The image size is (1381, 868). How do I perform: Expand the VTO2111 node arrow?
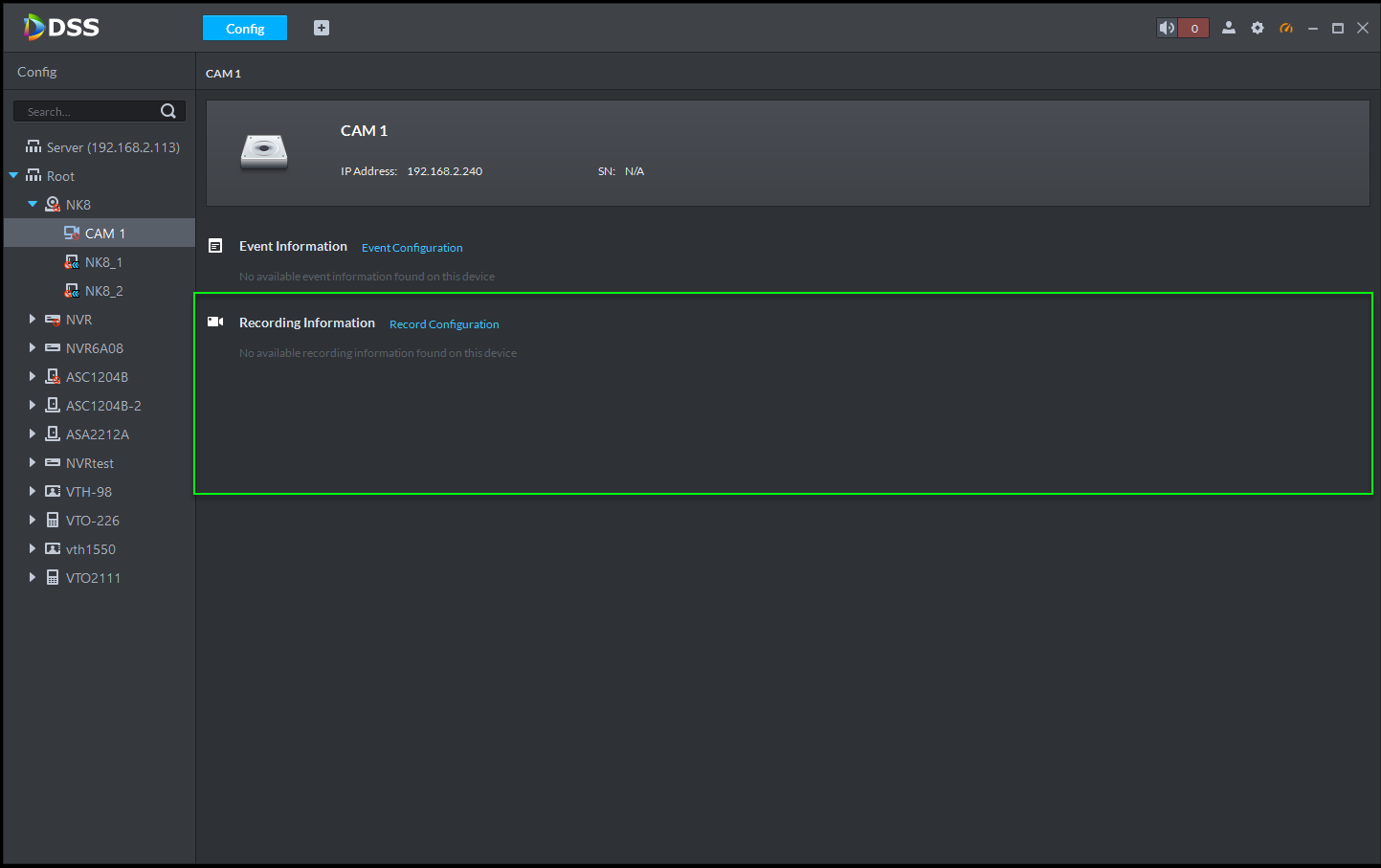[33, 577]
